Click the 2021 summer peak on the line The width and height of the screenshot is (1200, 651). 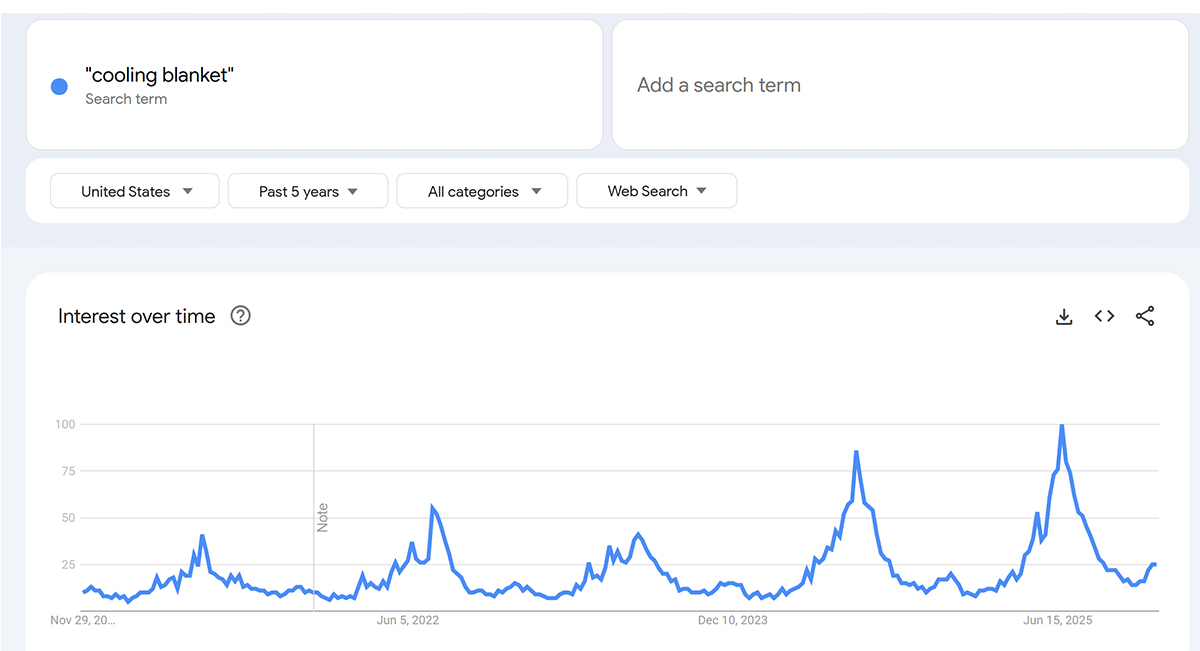click(202, 536)
